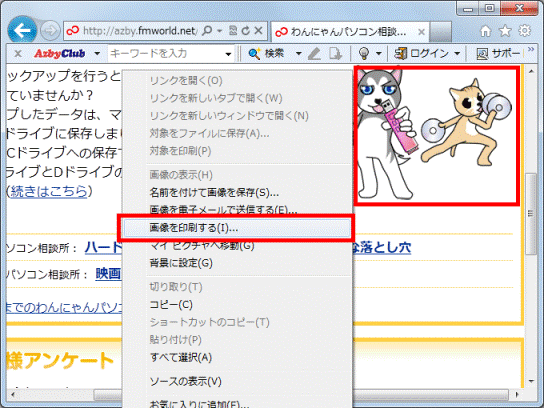Screen dimensions: 544x408
Task: Click the AzbyClub logo
Action: 60,54
